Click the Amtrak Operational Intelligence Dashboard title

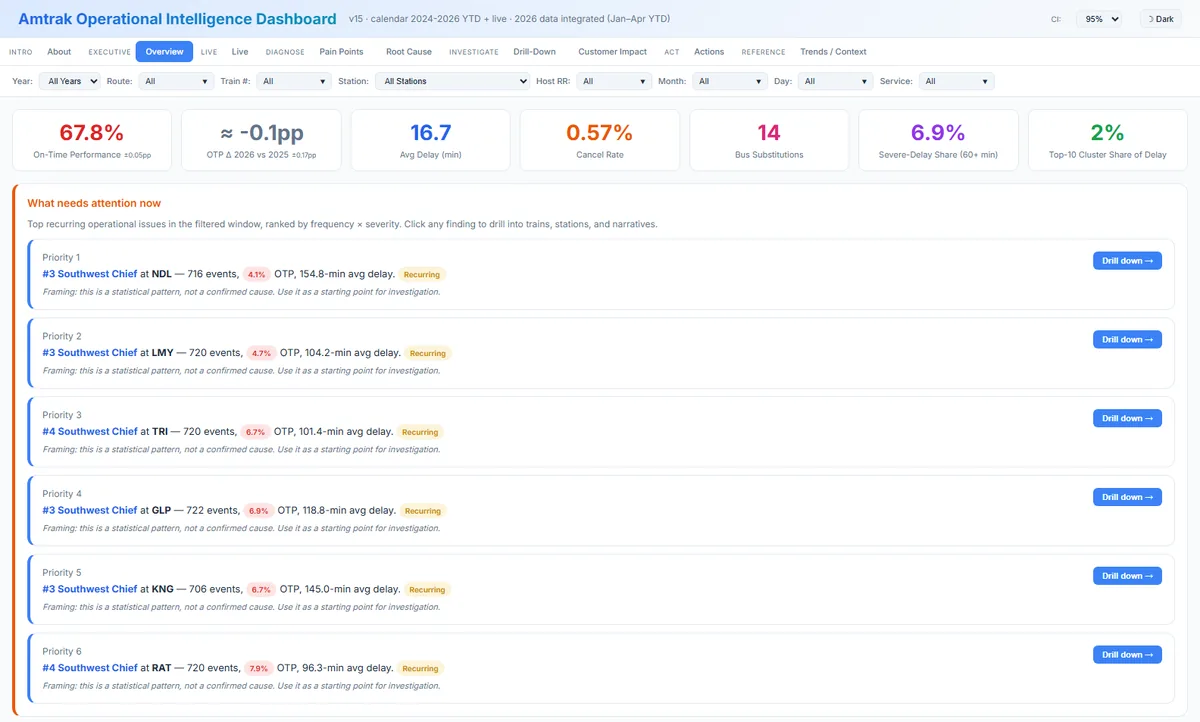[x=177, y=19]
